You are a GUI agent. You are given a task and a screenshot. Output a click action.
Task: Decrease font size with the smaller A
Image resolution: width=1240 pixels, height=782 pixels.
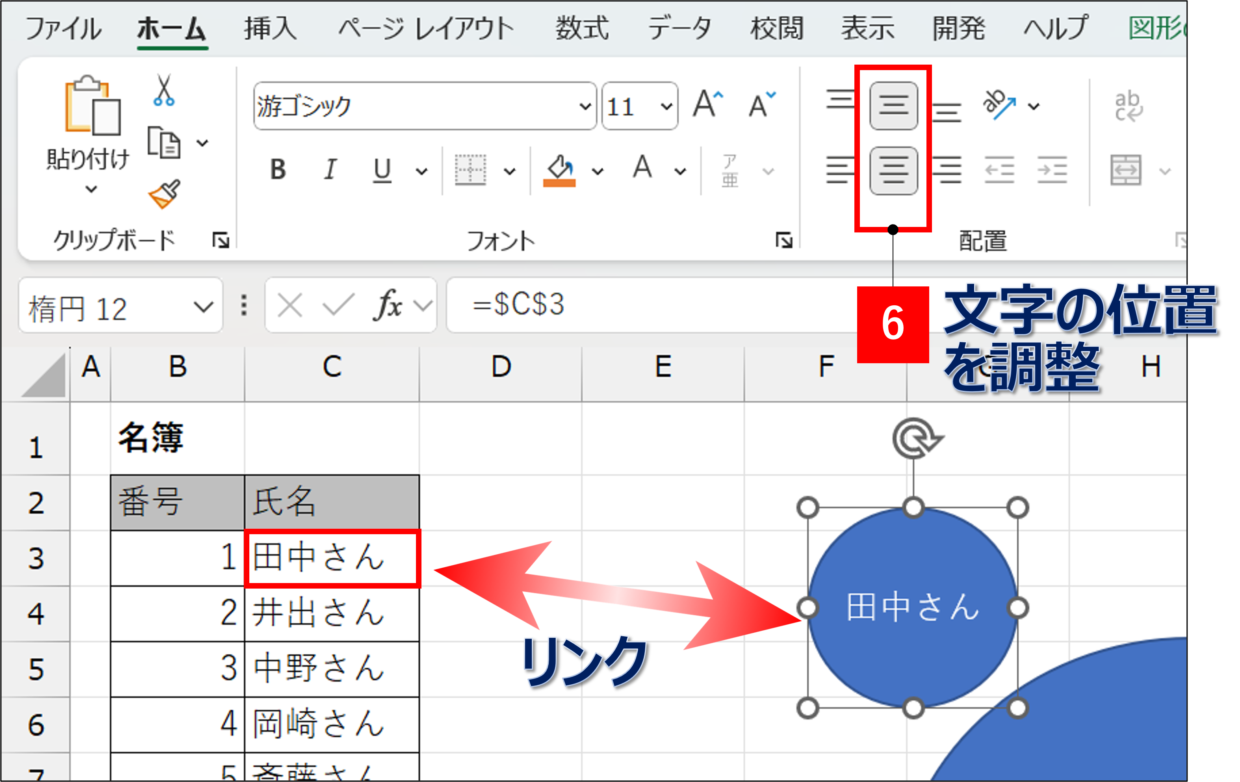point(762,105)
